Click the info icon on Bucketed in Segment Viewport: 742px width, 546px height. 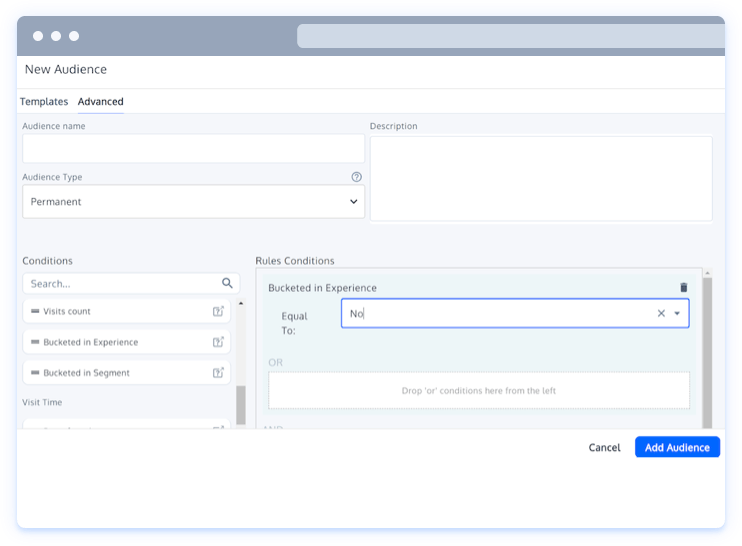218,373
